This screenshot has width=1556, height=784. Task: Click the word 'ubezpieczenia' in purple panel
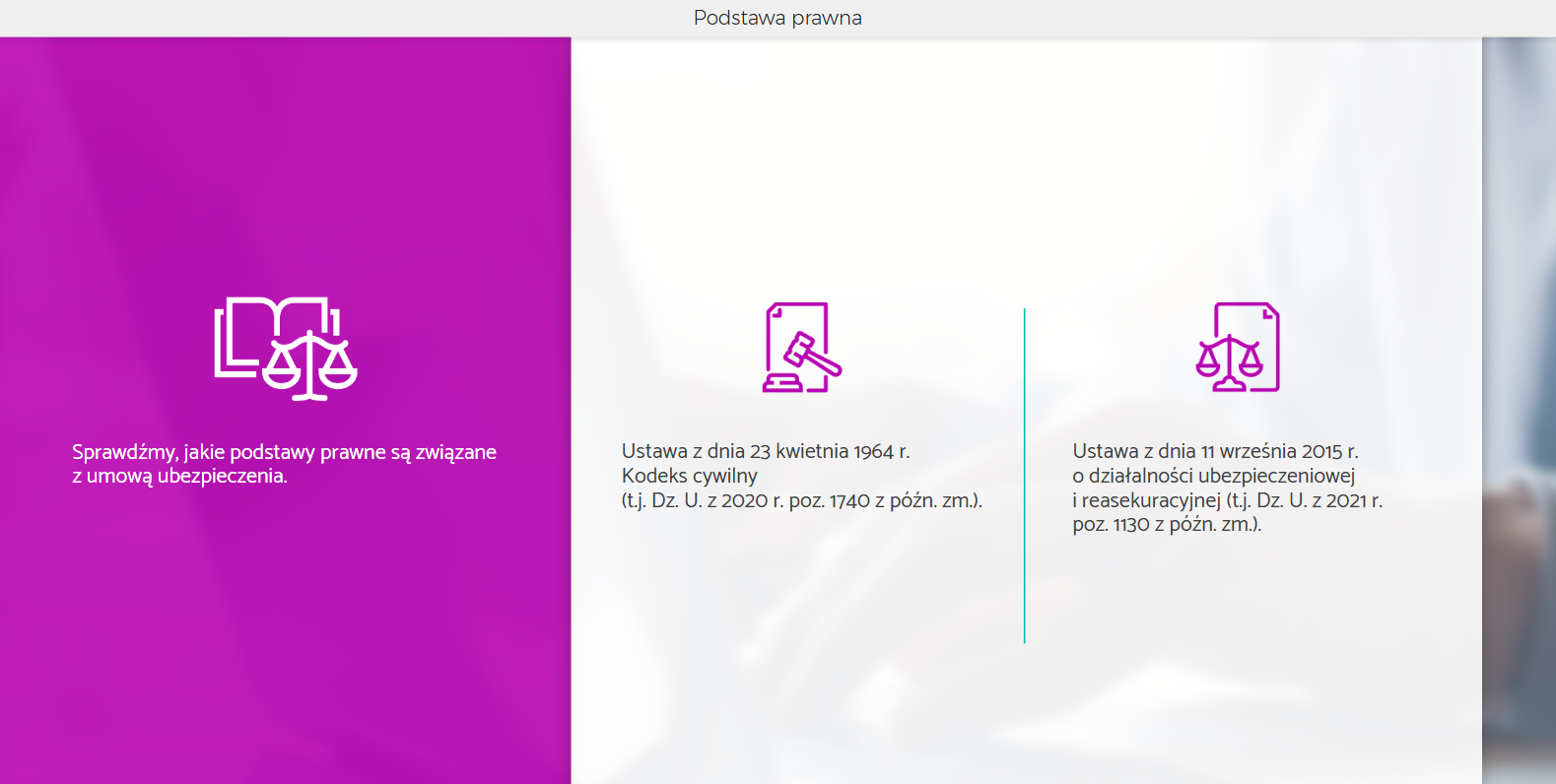[221, 477]
